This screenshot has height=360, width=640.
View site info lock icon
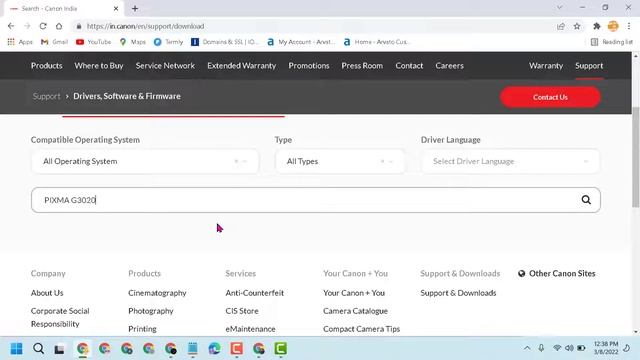pos(79,26)
